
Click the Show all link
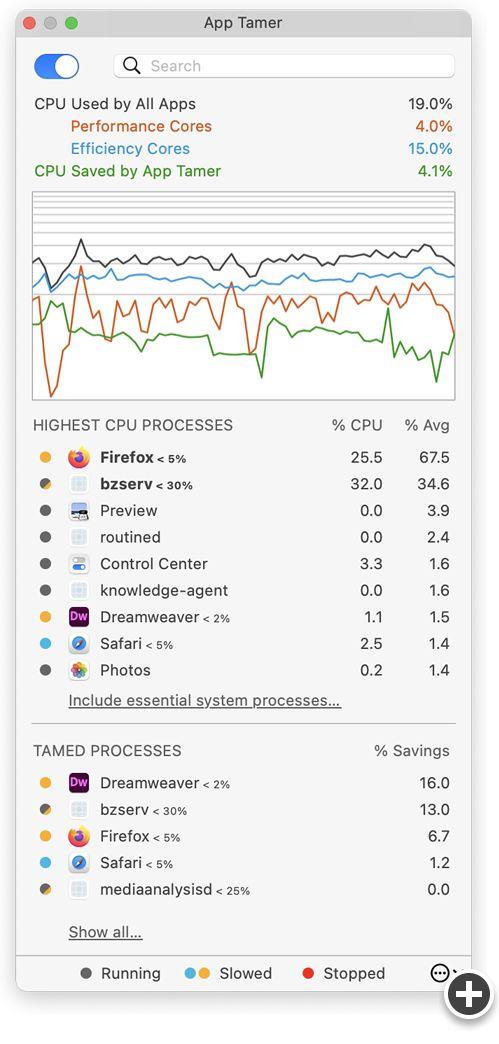[105, 932]
